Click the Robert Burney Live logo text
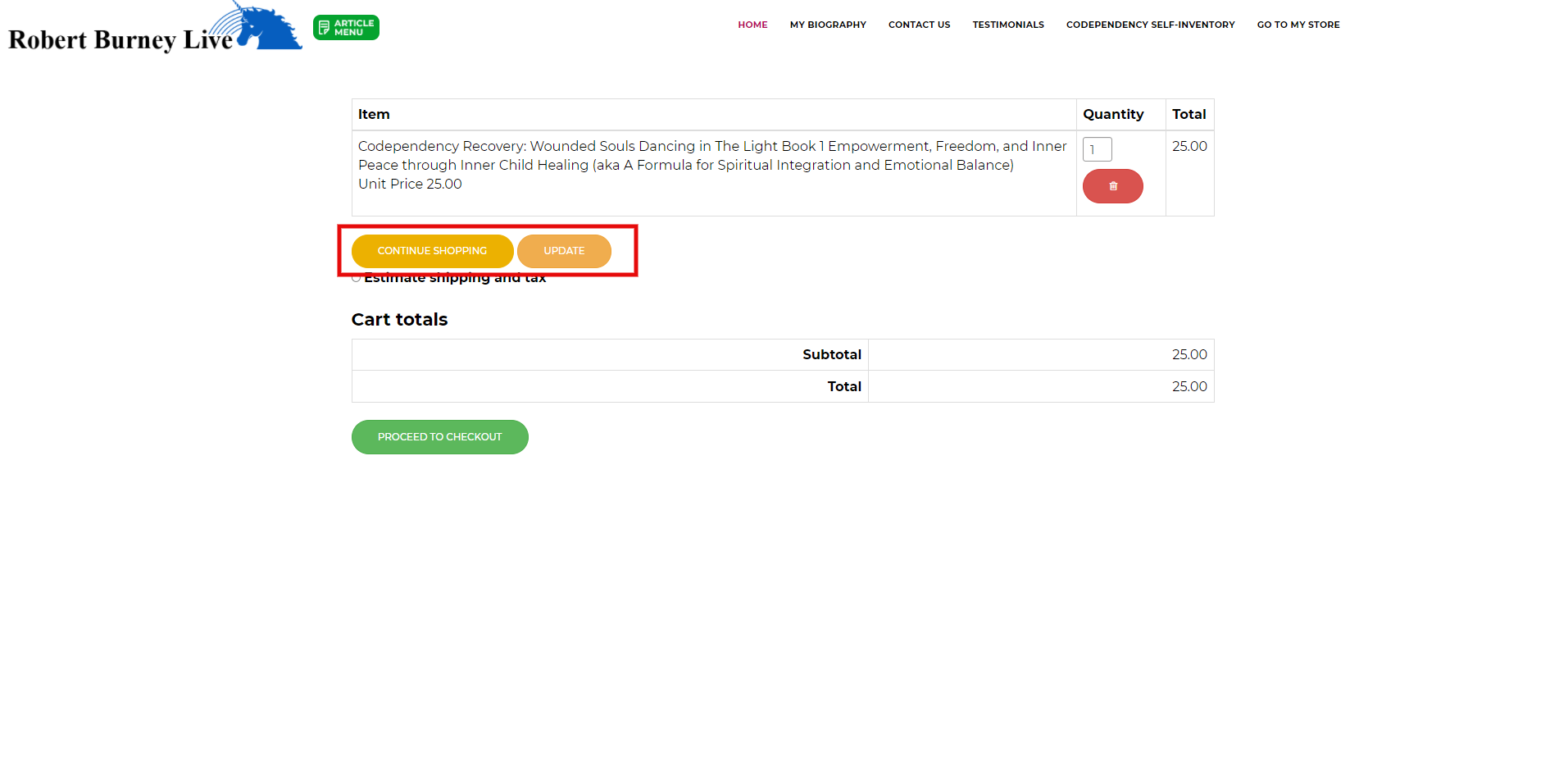The height and width of the screenshot is (784, 1568). click(x=120, y=39)
